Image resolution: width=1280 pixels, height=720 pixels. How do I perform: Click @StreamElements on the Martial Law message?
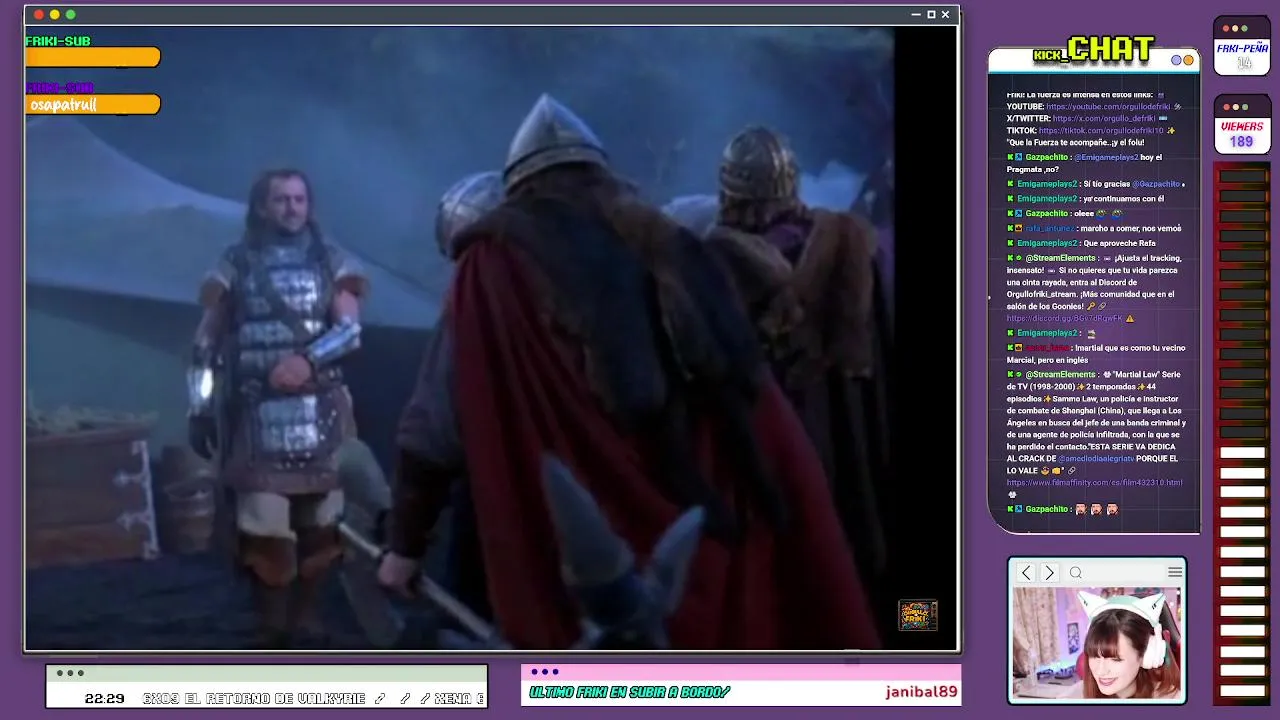[1061, 375]
